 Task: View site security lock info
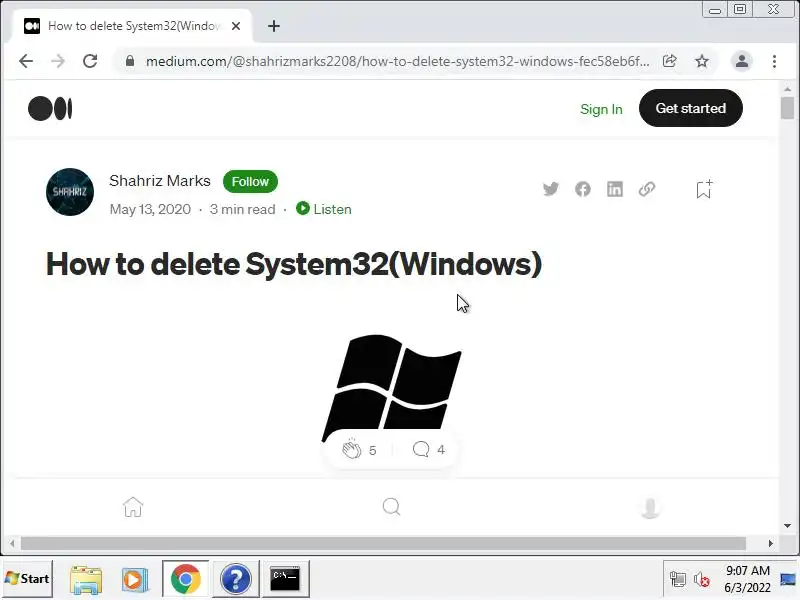[x=130, y=61]
